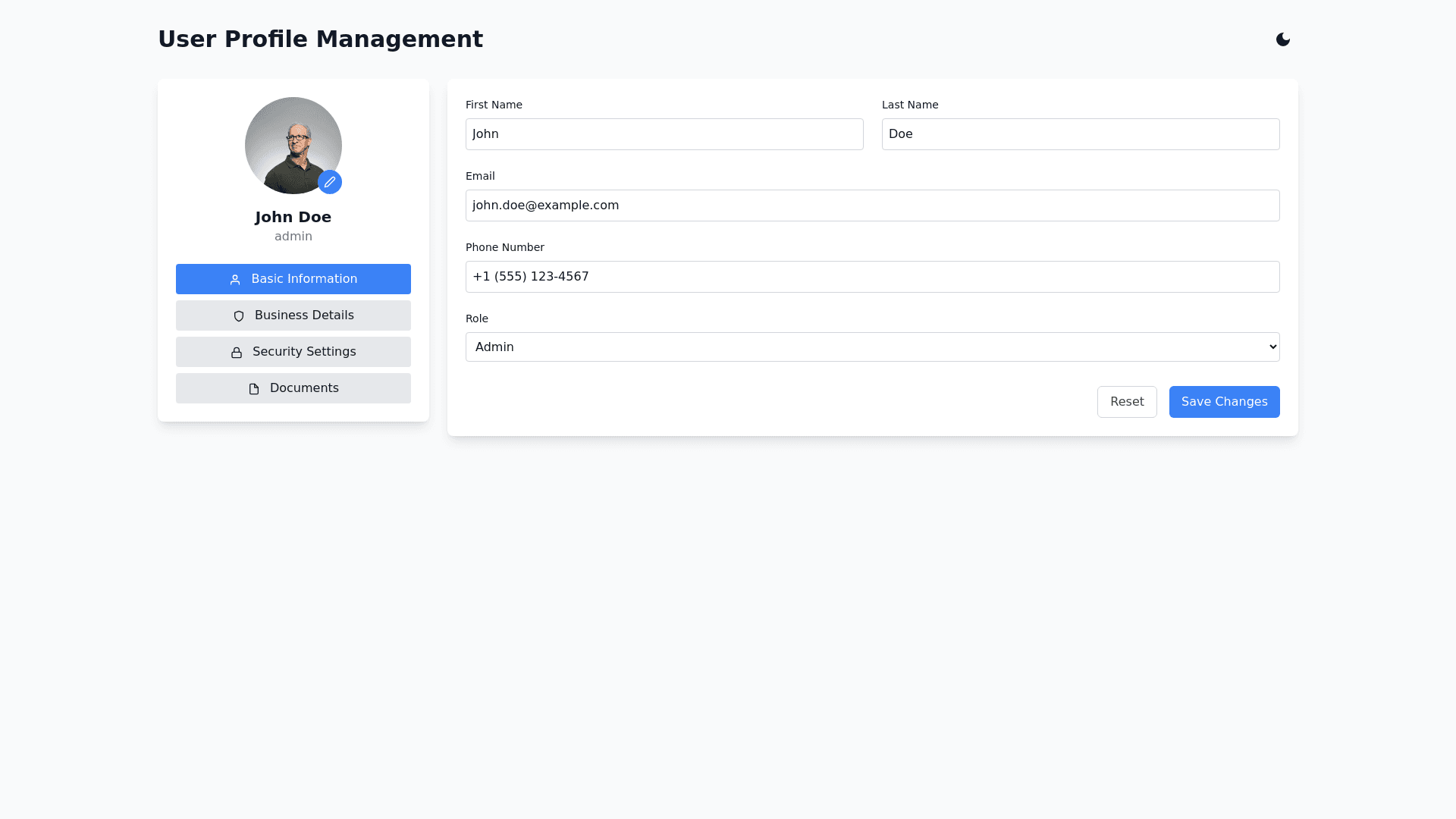This screenshot has height=819, width=1456.
Task: Focus the First Name input field
Action: [664, 134]
